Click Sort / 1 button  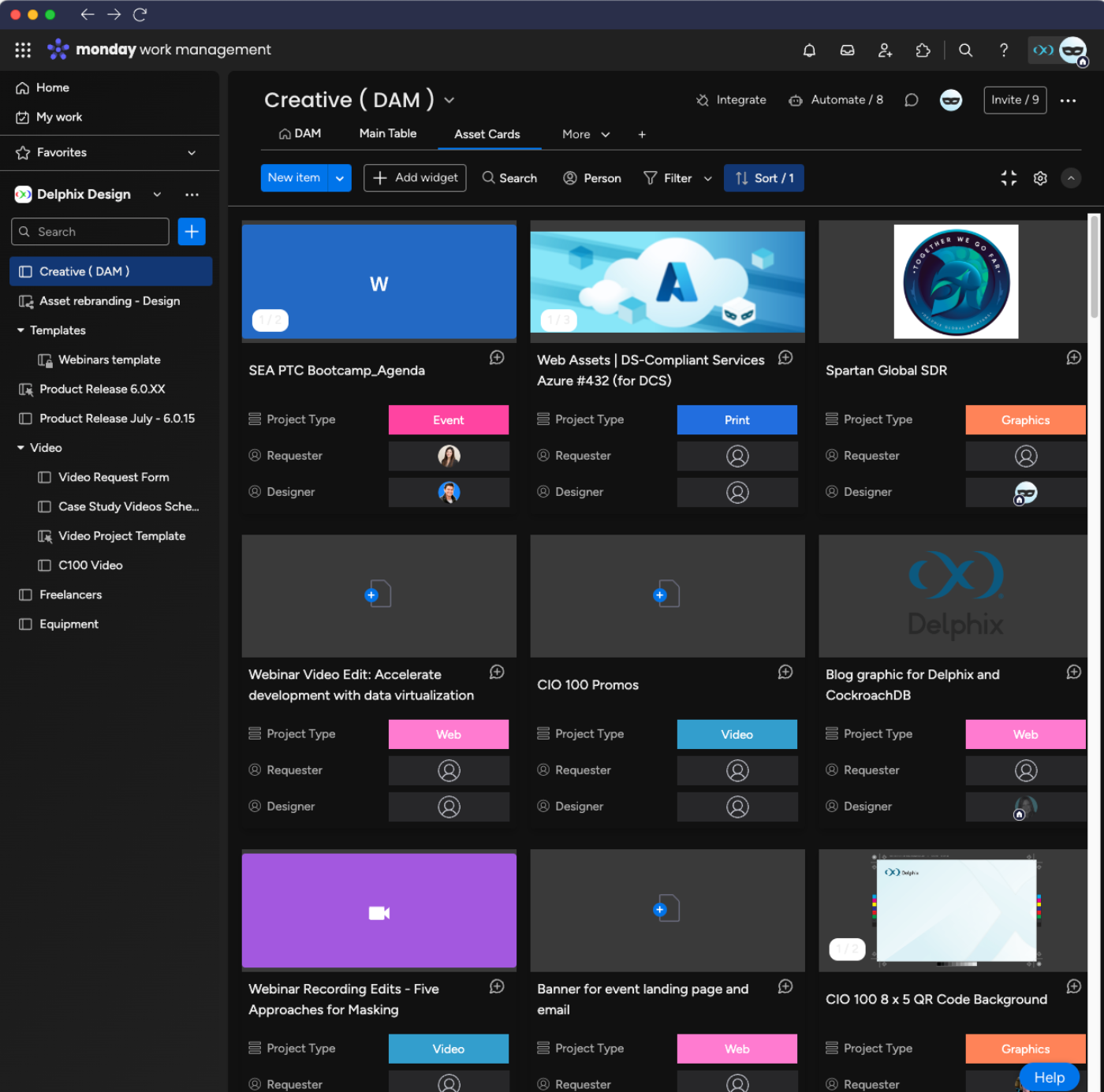coord(764,178)
